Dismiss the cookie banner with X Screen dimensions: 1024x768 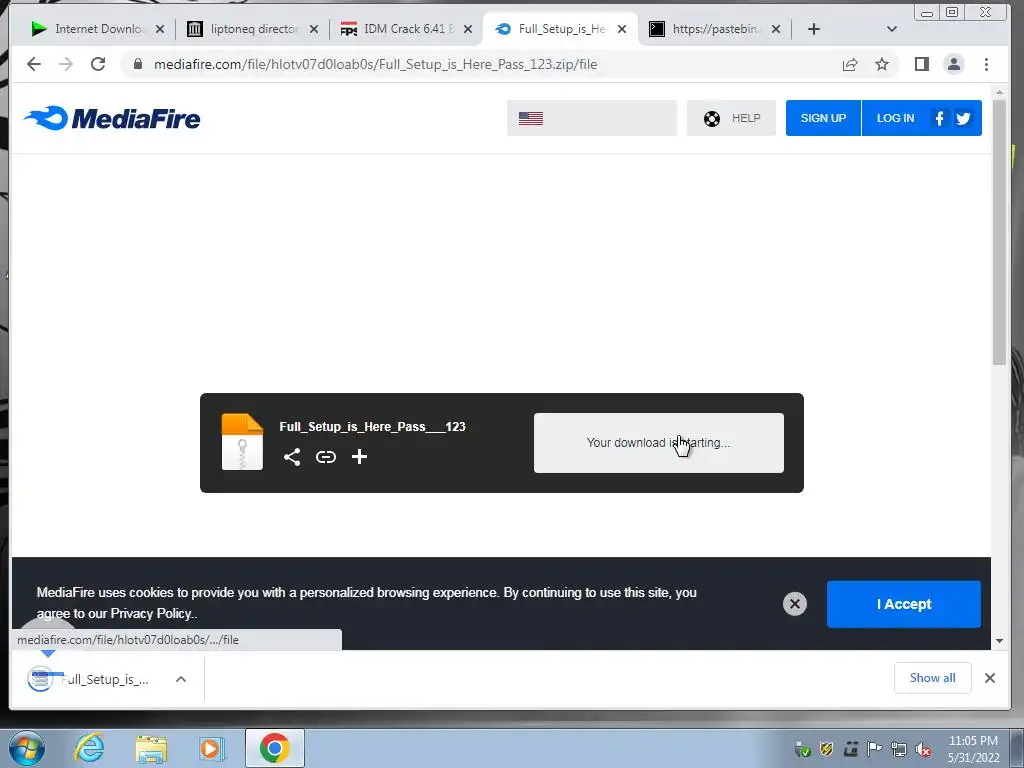pos(795,604)
